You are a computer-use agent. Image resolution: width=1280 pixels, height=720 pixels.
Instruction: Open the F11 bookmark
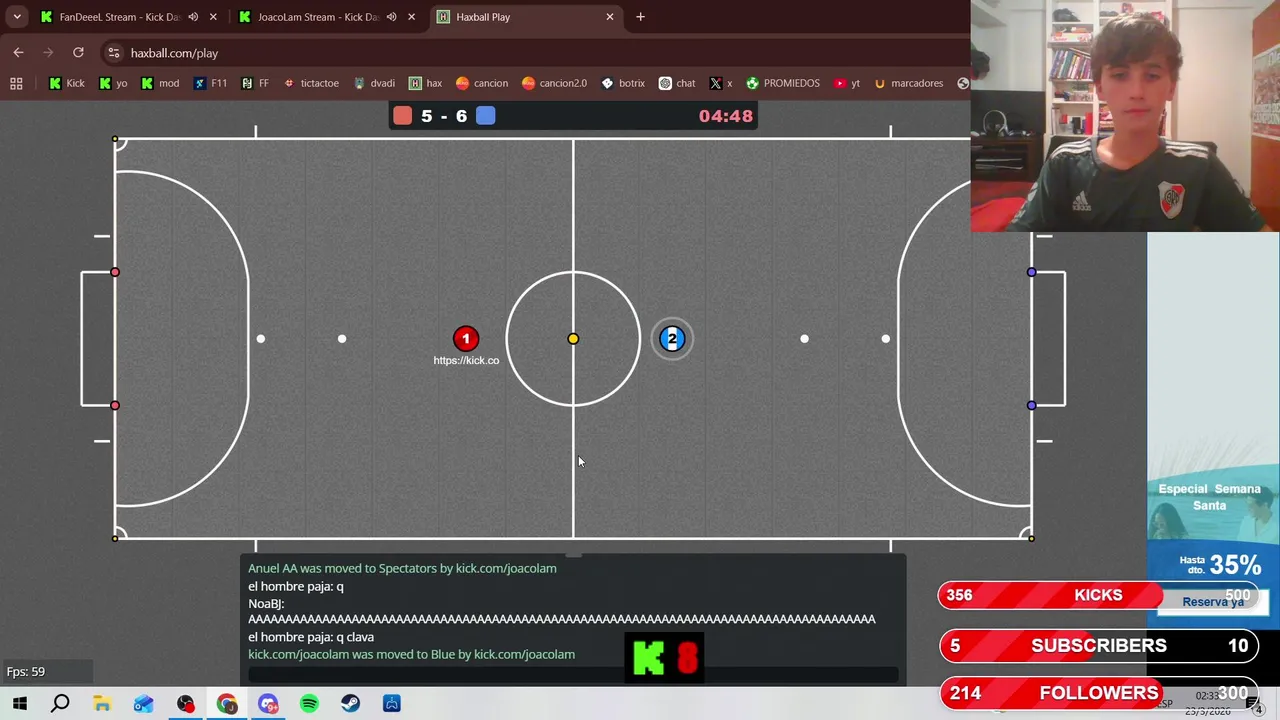click(210, 83)
